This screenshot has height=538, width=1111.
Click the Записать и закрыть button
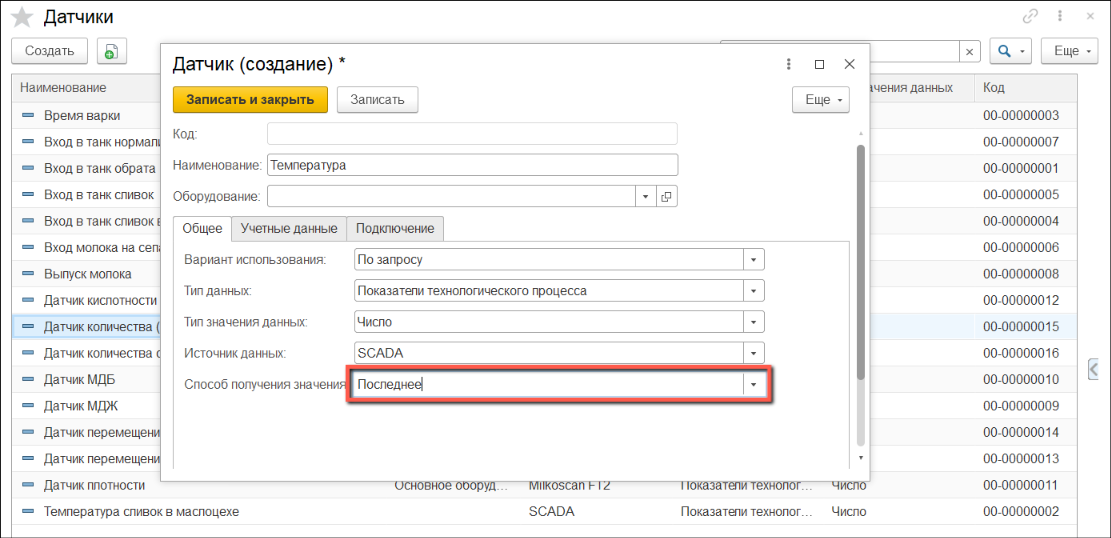(250, 100)
